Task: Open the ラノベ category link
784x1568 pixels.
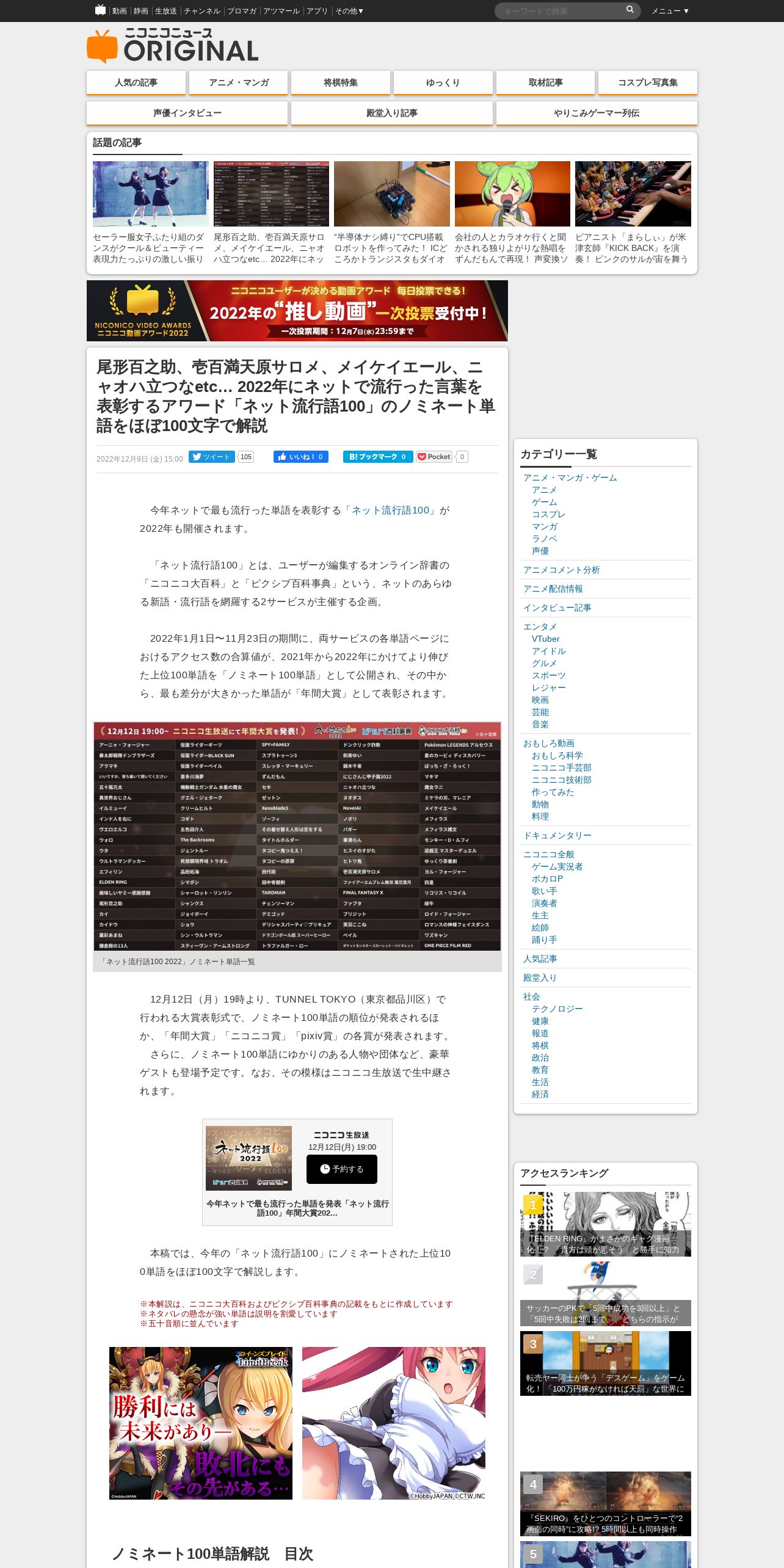Action: click(x=545, y=539)
